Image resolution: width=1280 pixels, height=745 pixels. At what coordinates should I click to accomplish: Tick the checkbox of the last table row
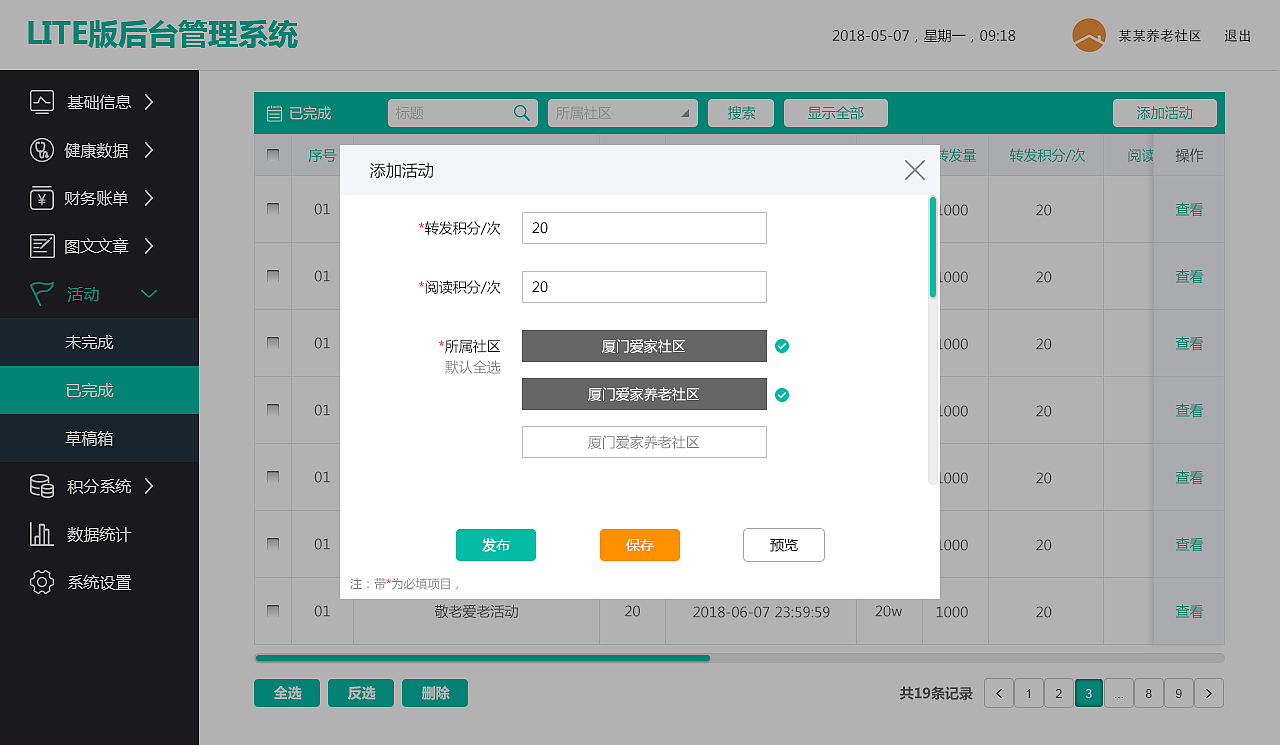[x=272, y=611]
